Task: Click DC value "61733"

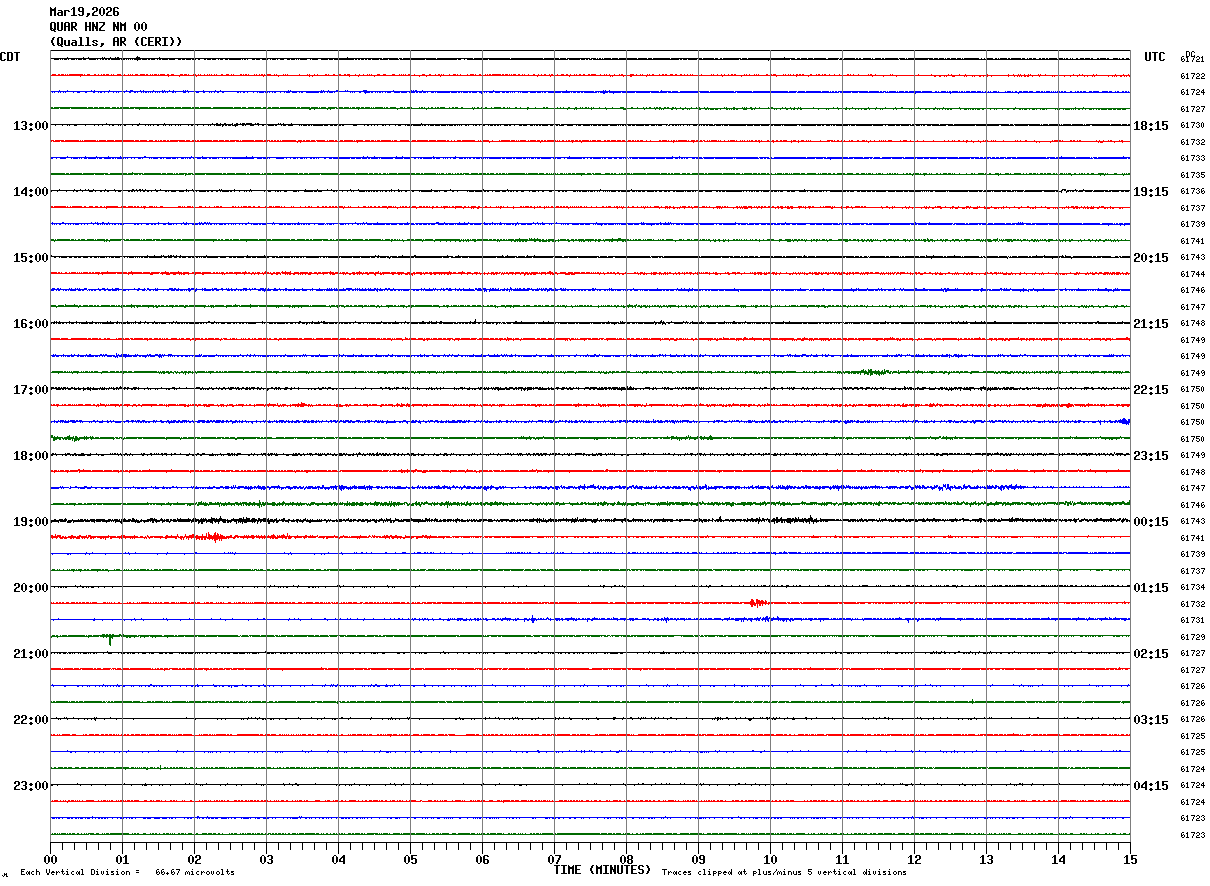Action: pyautogui.click(x=1193, y=159)
